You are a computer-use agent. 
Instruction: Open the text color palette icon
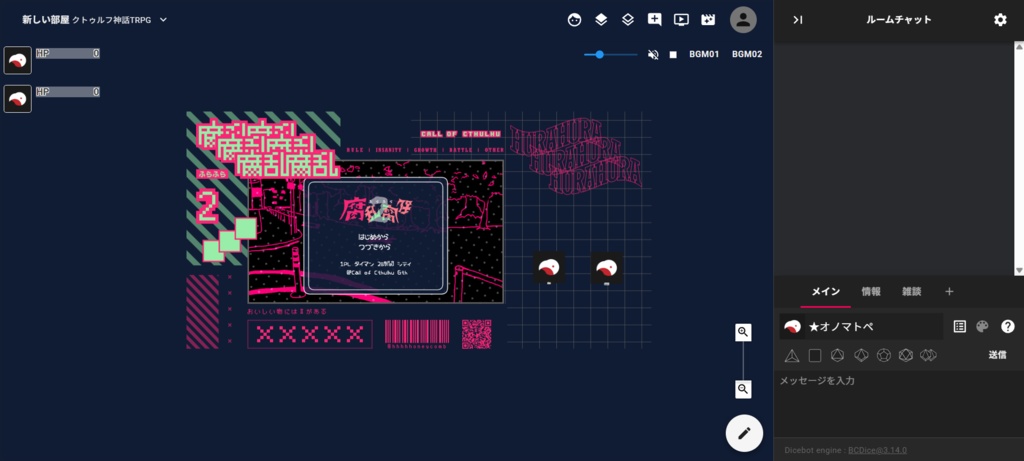pyautogui.click(x=982, y=326)
